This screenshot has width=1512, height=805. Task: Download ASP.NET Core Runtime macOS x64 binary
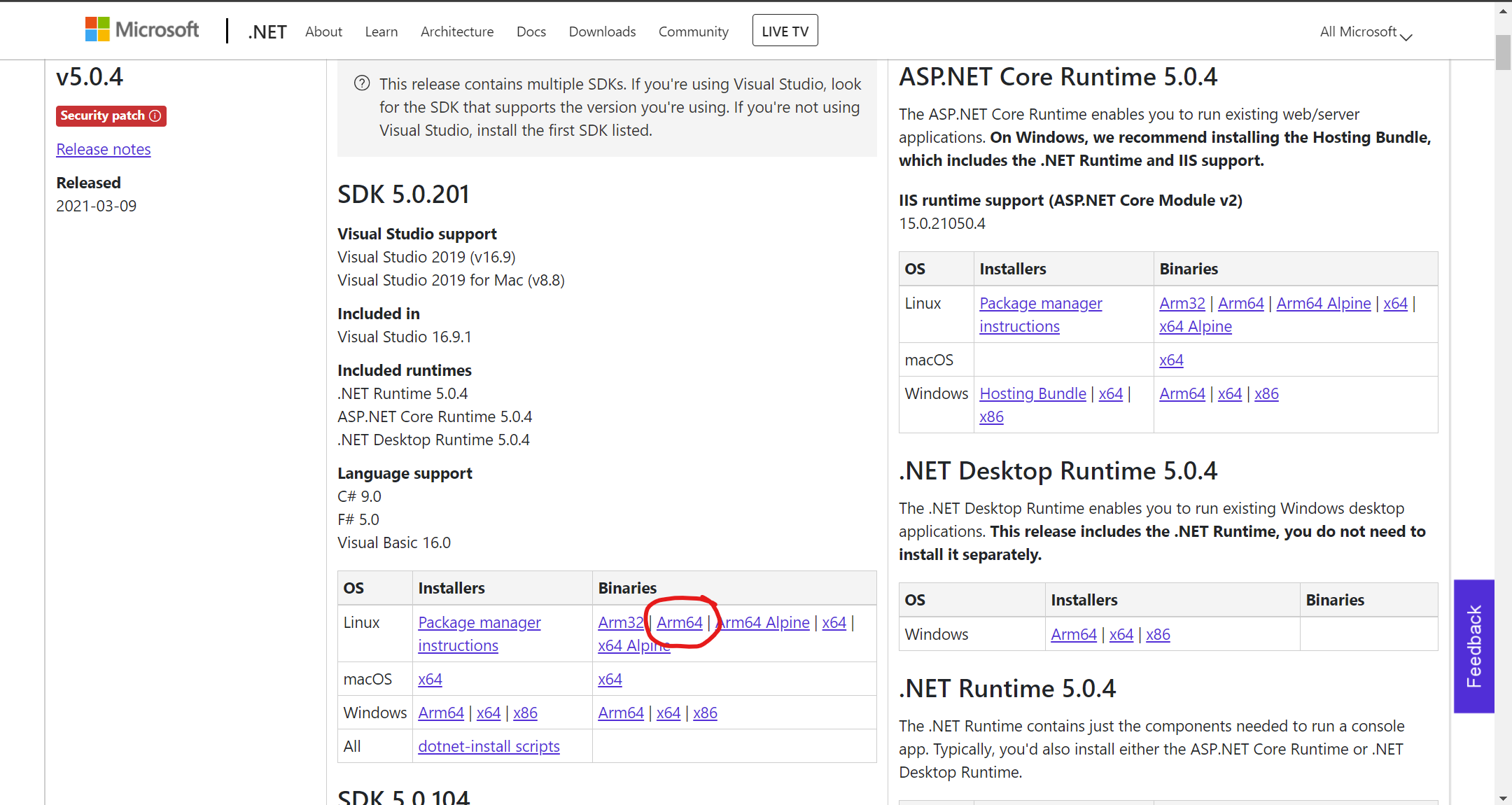pos(1171,360)
